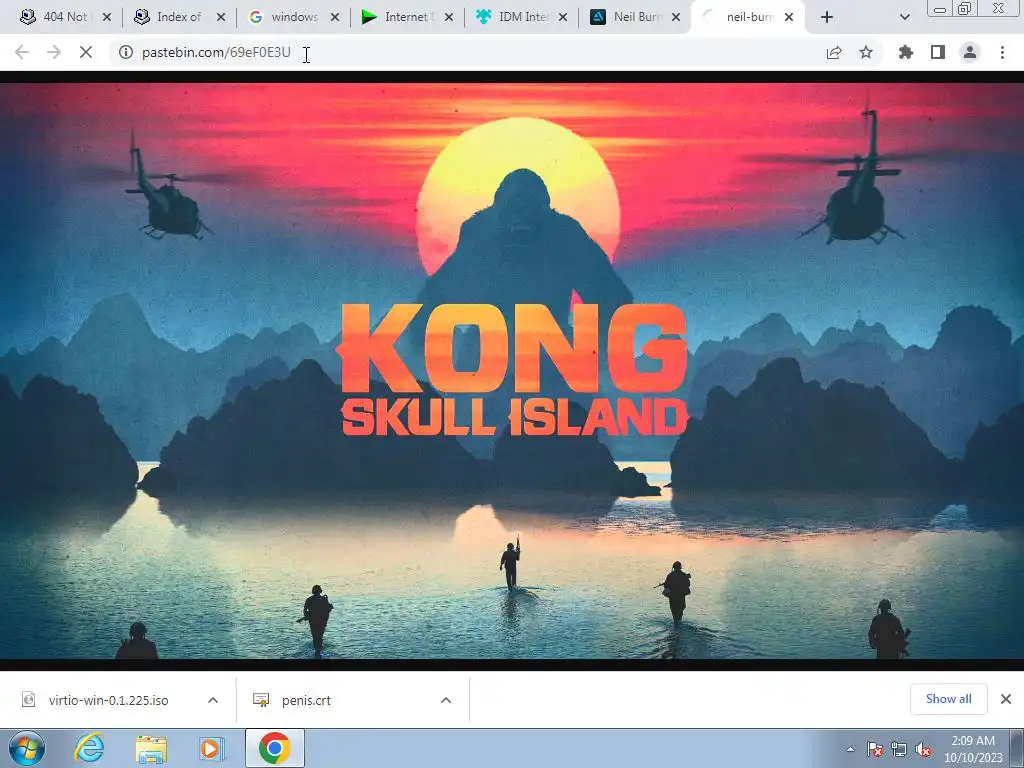
Task: Open network status tray icon
Action: click(899, 750)
